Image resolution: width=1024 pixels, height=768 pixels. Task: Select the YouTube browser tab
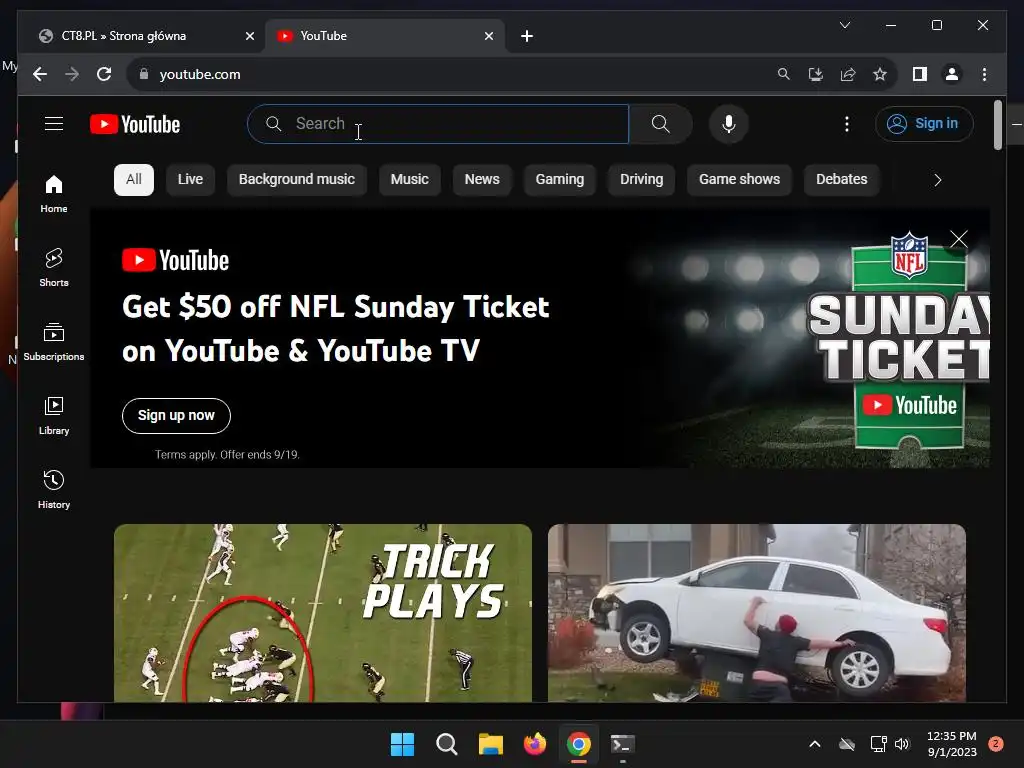pos(384,37)
